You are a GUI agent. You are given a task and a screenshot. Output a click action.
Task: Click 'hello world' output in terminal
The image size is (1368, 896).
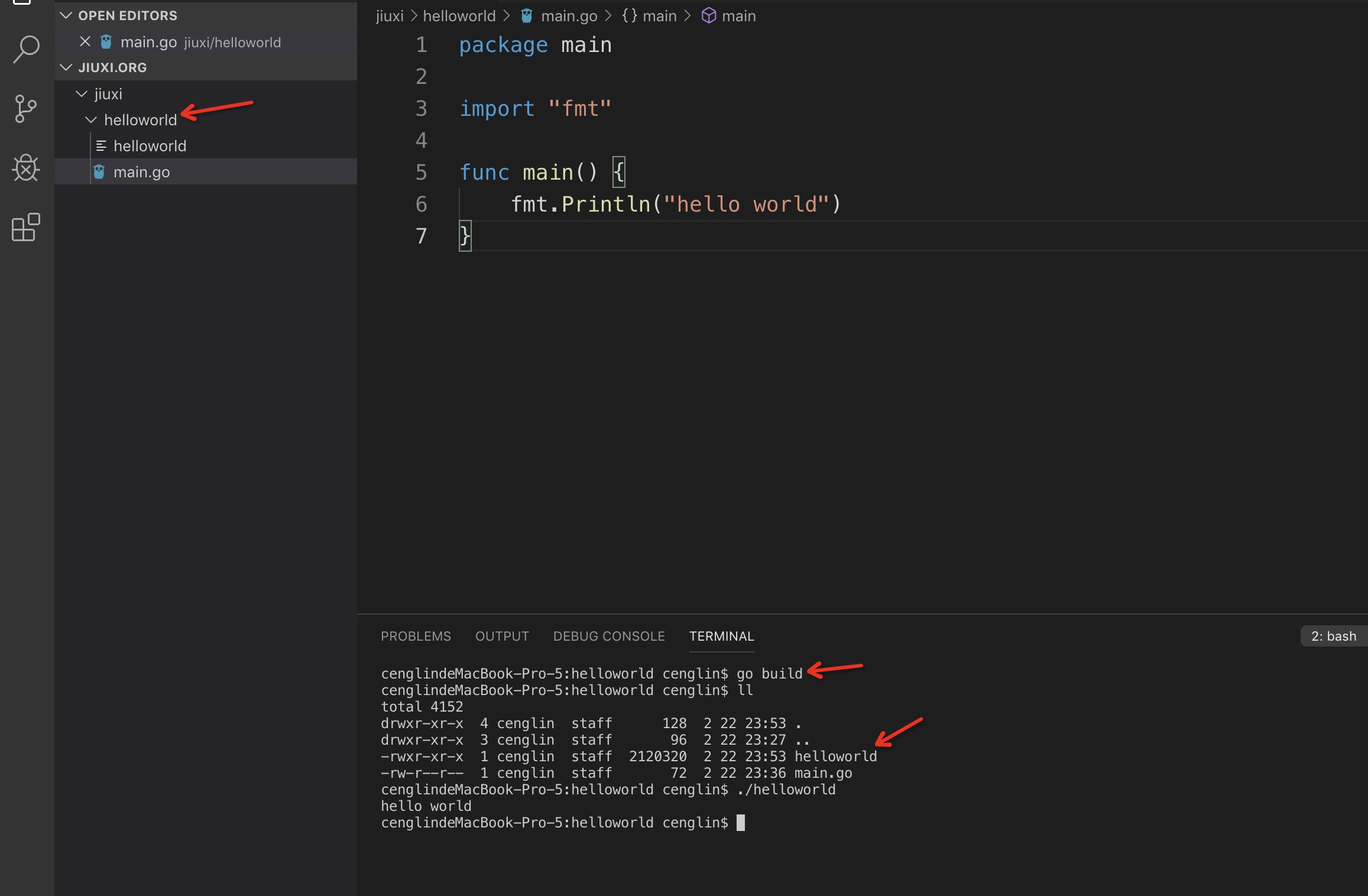[426, 806]
